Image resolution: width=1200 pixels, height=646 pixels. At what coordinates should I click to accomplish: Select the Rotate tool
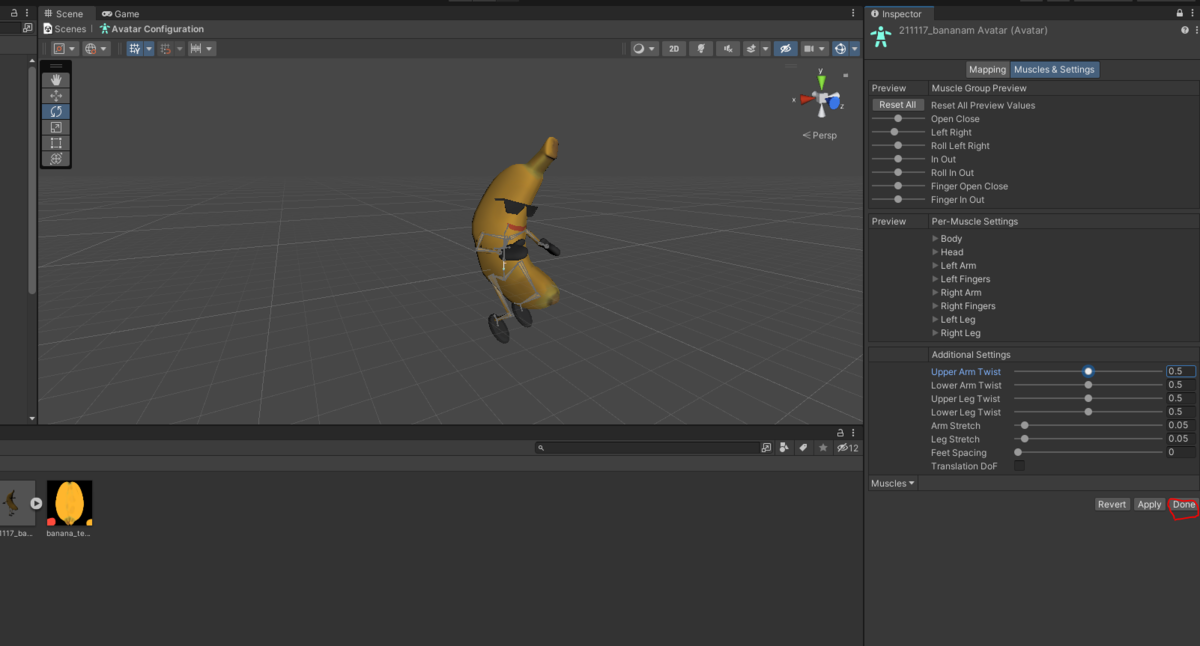[x=56, y=112]
